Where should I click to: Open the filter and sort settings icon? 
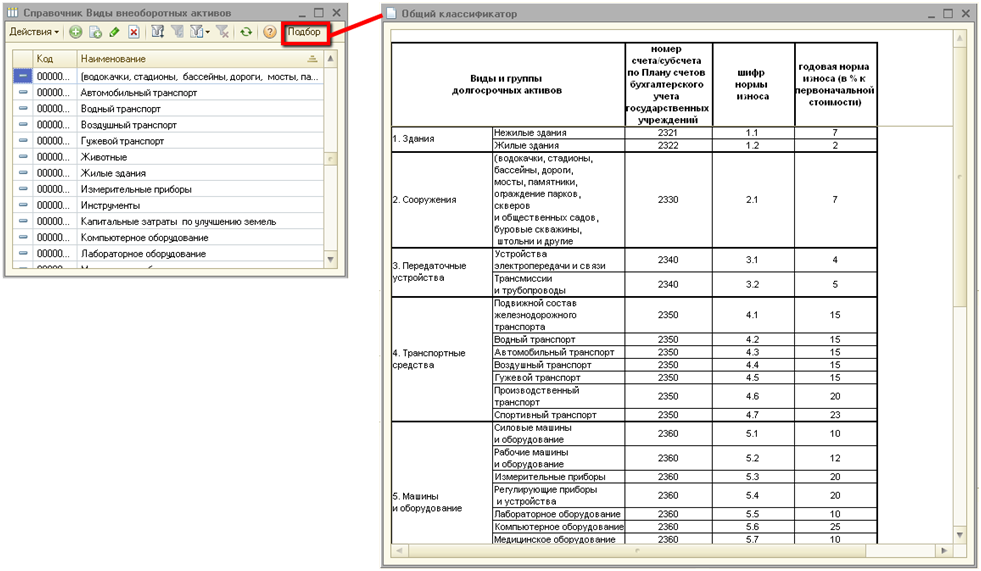(x=158, y=33)
